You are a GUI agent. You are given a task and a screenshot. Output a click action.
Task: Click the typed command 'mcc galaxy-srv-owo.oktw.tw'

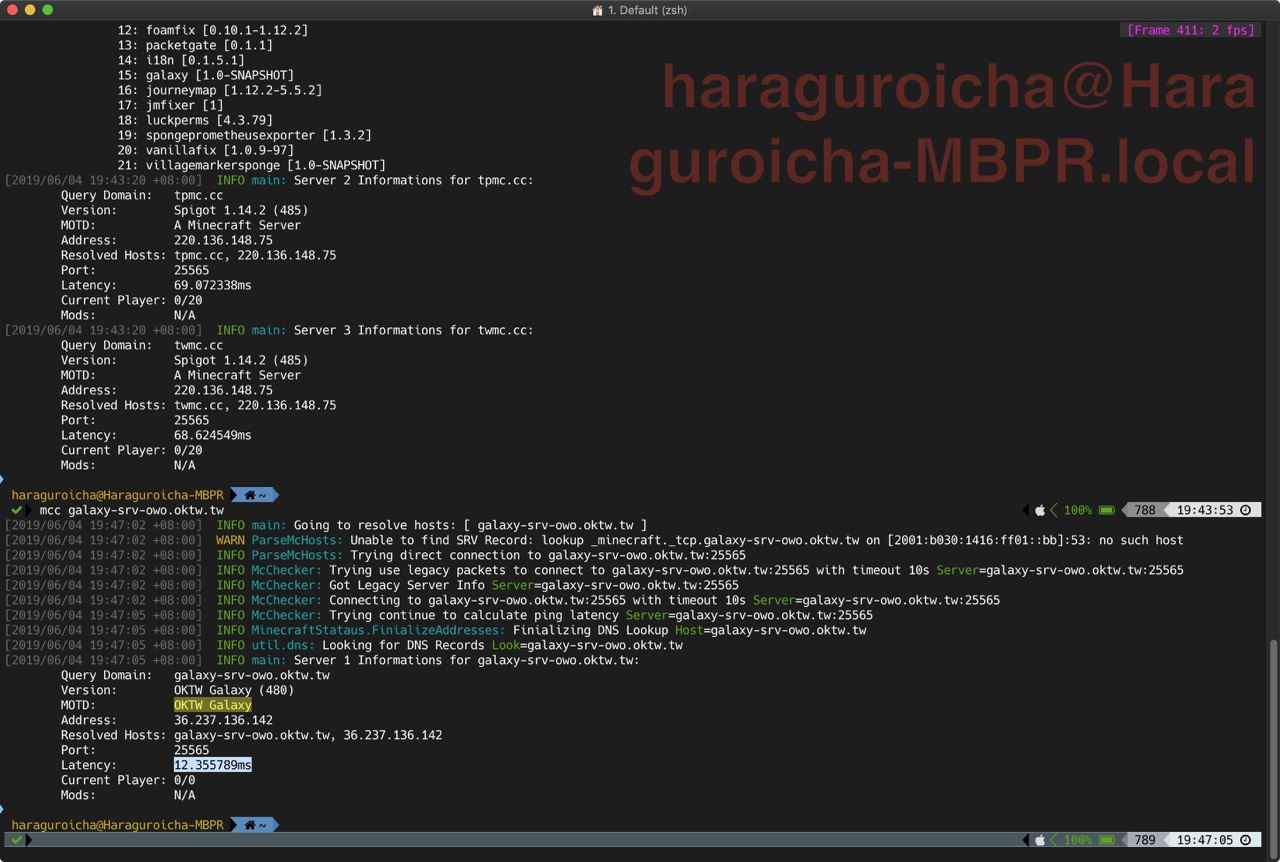[132, 510]
